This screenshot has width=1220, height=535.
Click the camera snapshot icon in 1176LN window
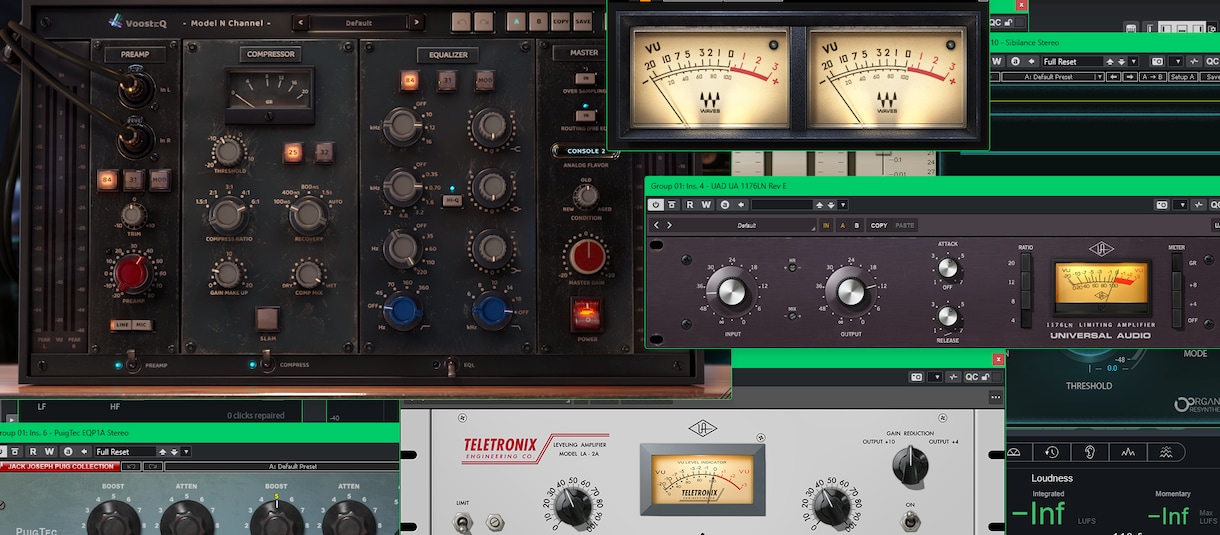(1162, 204)
